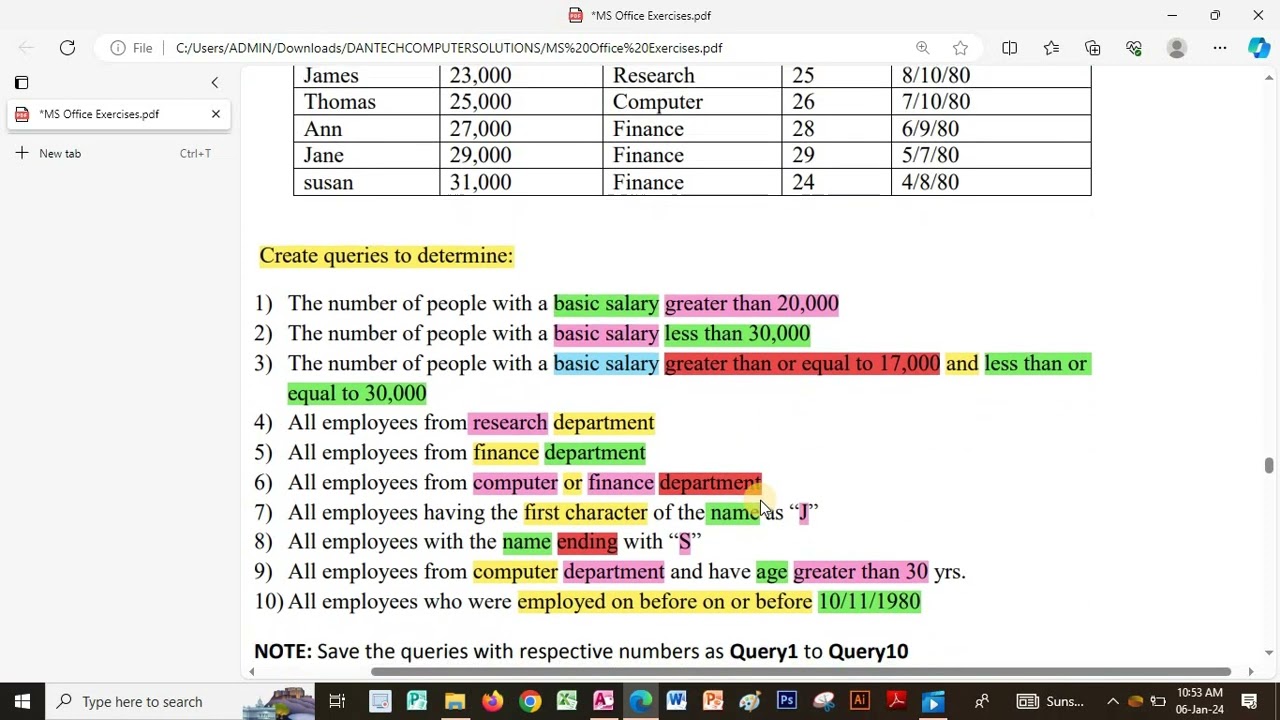The height and width of the screenshot is (720, 1280).
Task: Open Microsoft Publisher from taskbar
Action: tap(417, 701)
